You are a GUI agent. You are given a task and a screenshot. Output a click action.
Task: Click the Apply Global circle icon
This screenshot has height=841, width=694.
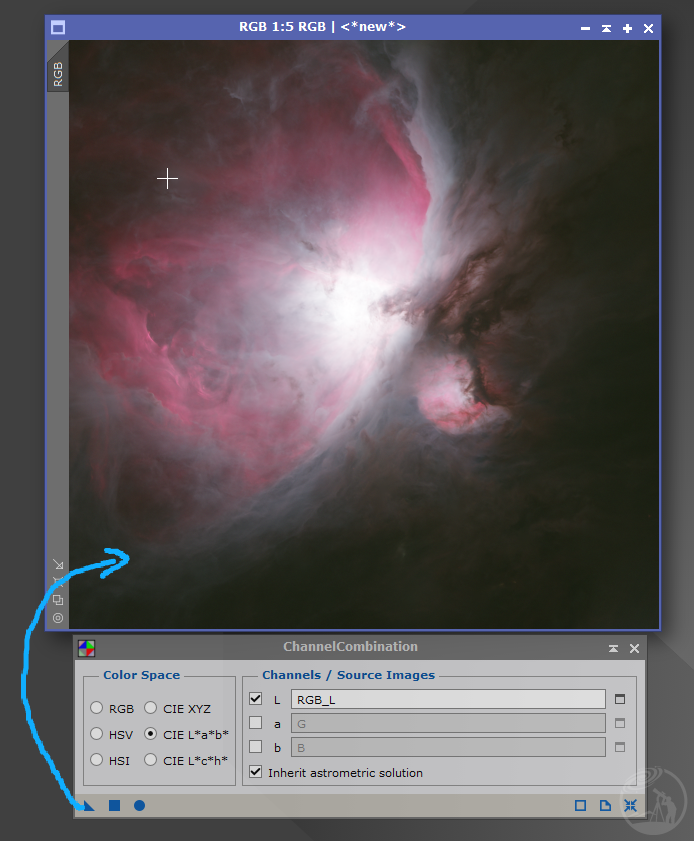139,805
